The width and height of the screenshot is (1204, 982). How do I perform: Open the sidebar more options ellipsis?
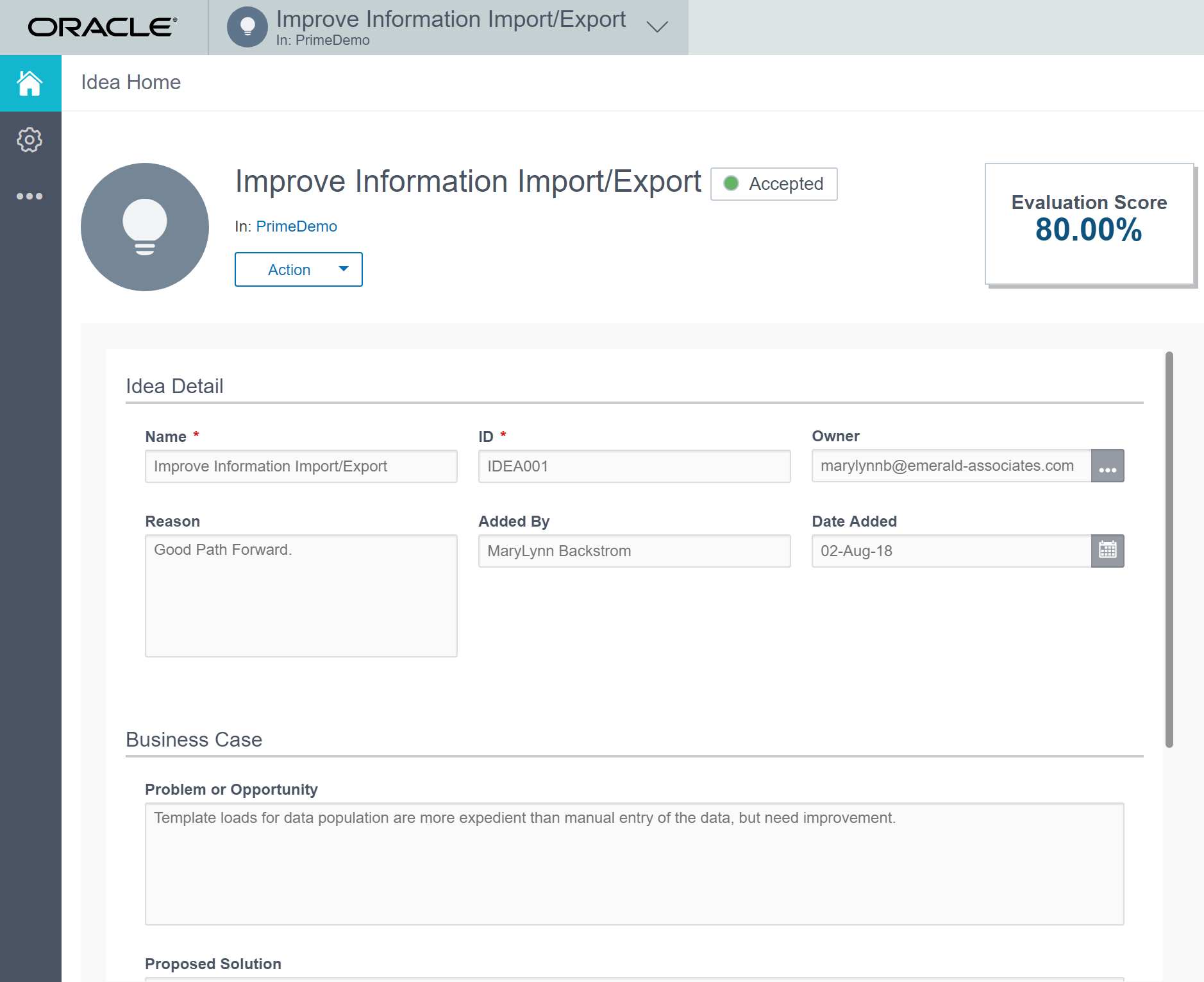click(29, 196)
